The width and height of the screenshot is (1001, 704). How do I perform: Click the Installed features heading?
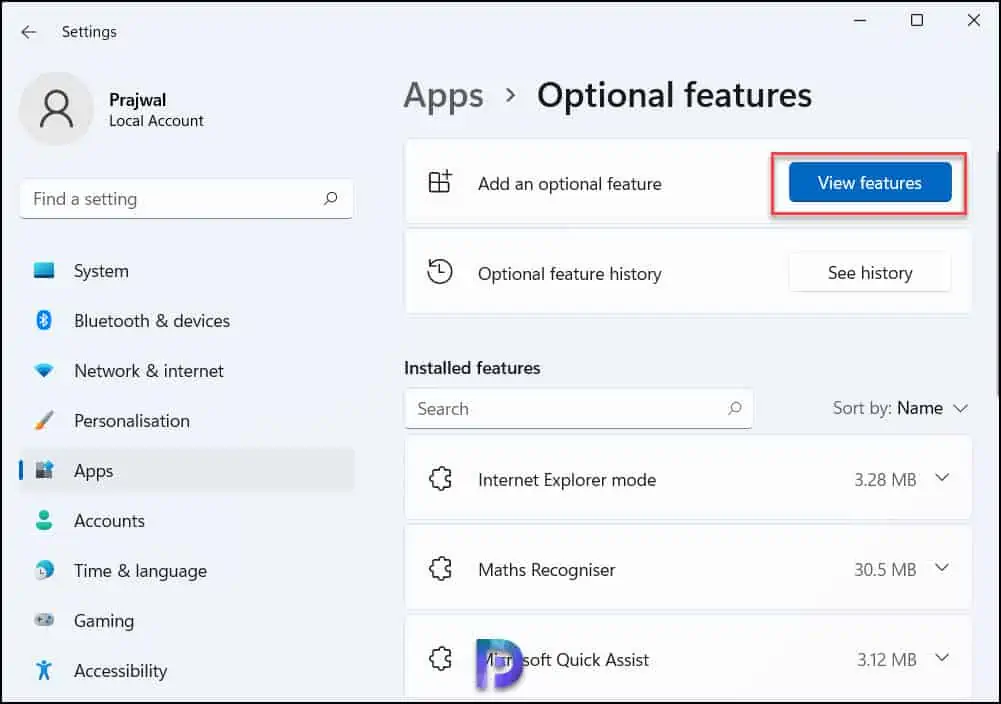tap(472, 368)
